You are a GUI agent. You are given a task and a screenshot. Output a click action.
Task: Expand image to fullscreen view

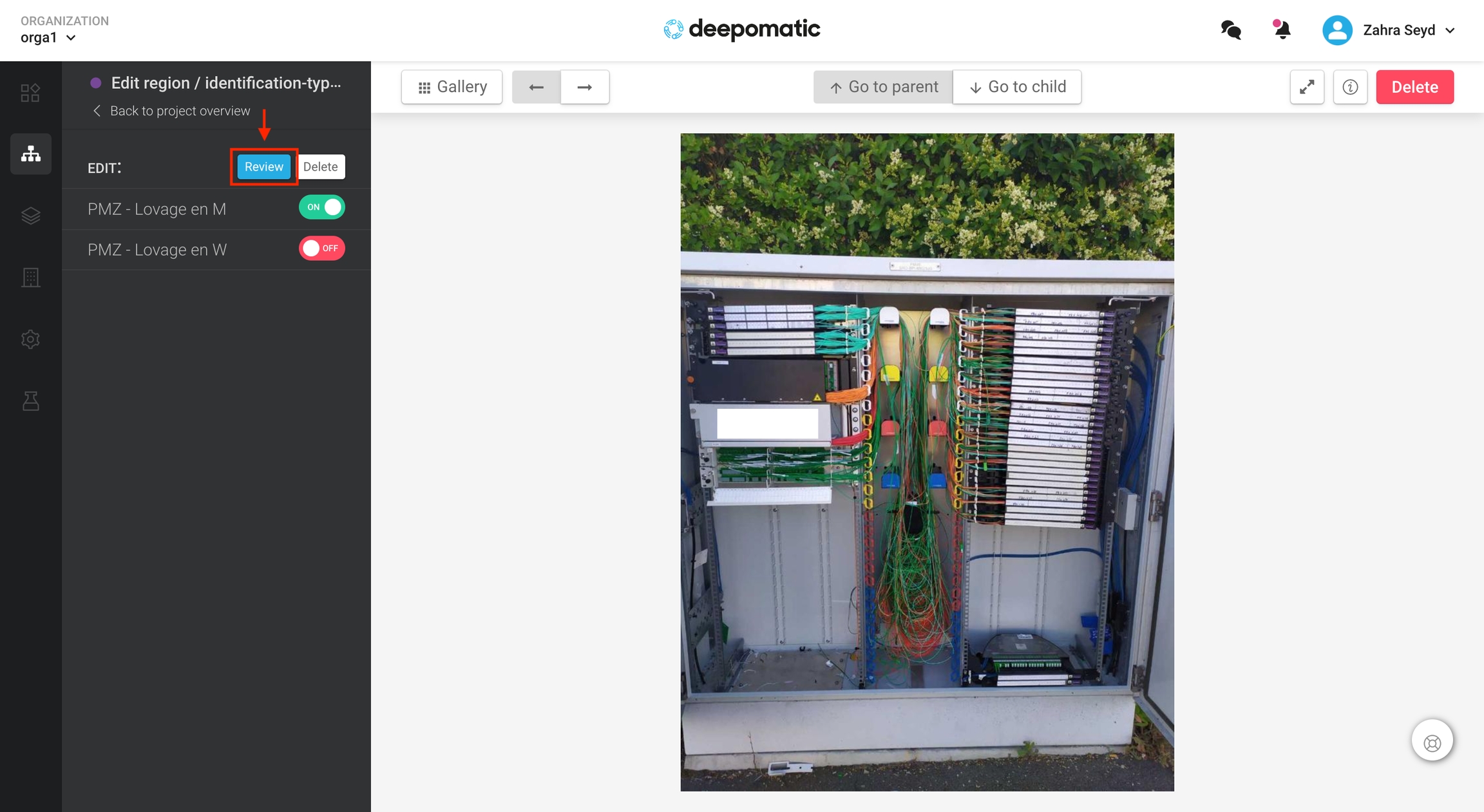tap(1307, 87)
